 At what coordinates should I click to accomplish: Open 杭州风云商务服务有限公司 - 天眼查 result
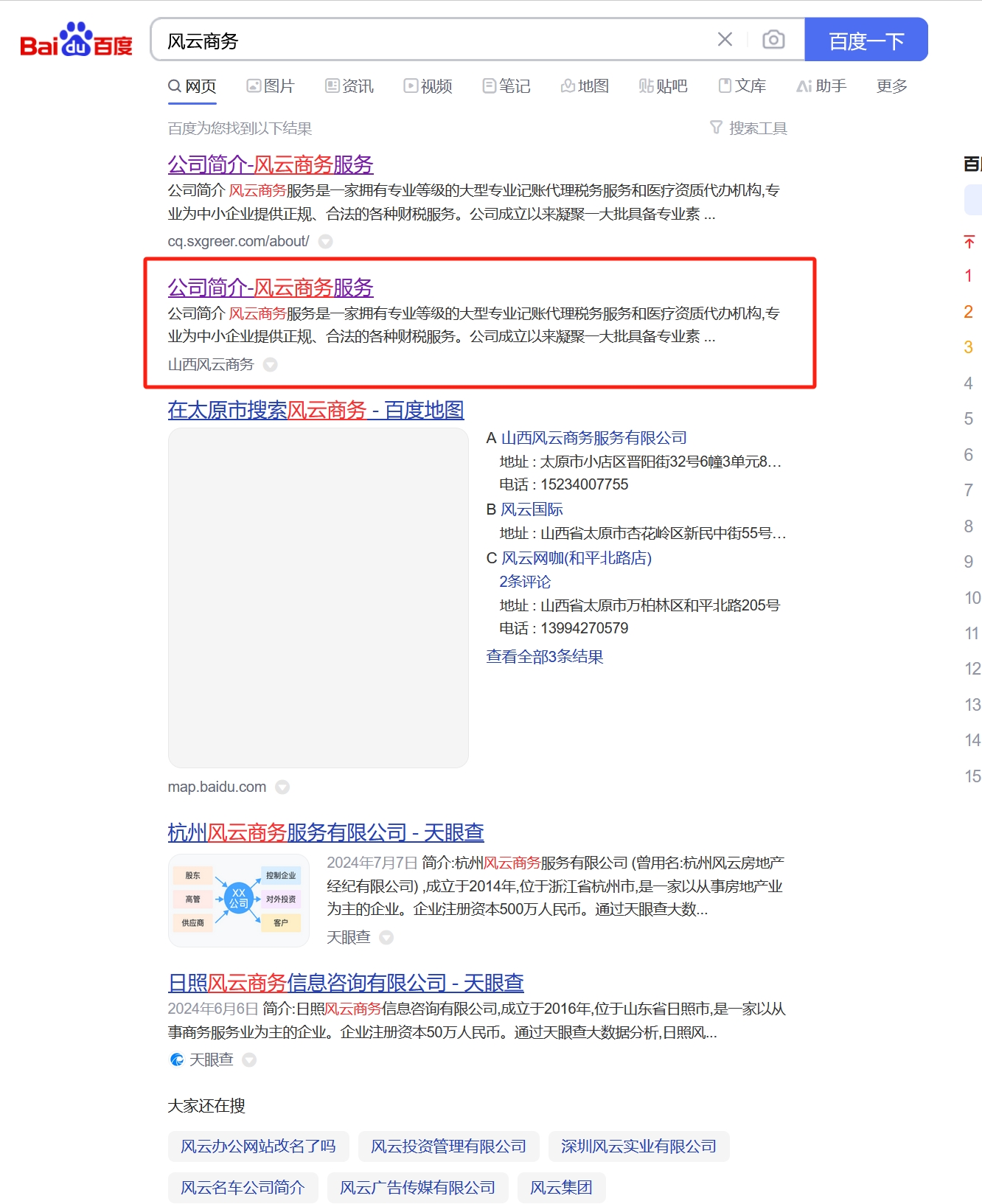click(326, 832)
